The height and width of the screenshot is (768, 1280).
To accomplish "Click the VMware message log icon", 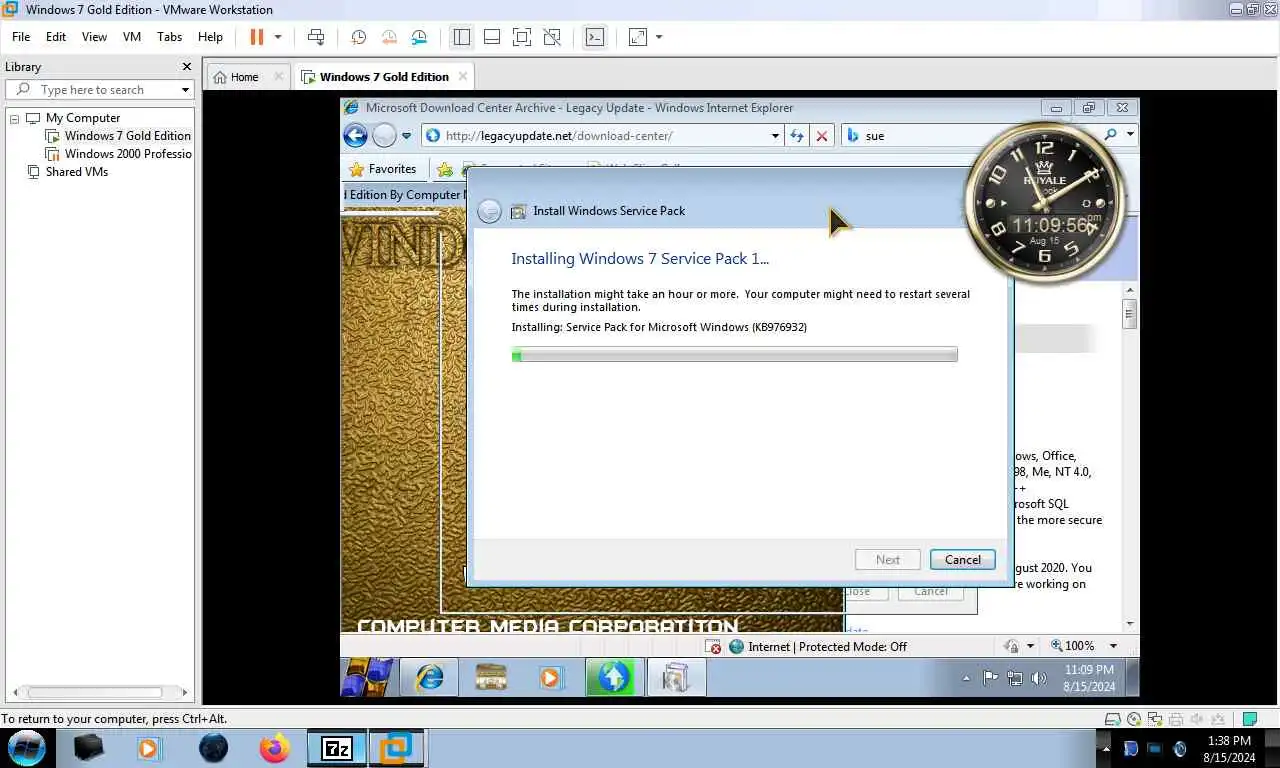I will (1250, 719).
